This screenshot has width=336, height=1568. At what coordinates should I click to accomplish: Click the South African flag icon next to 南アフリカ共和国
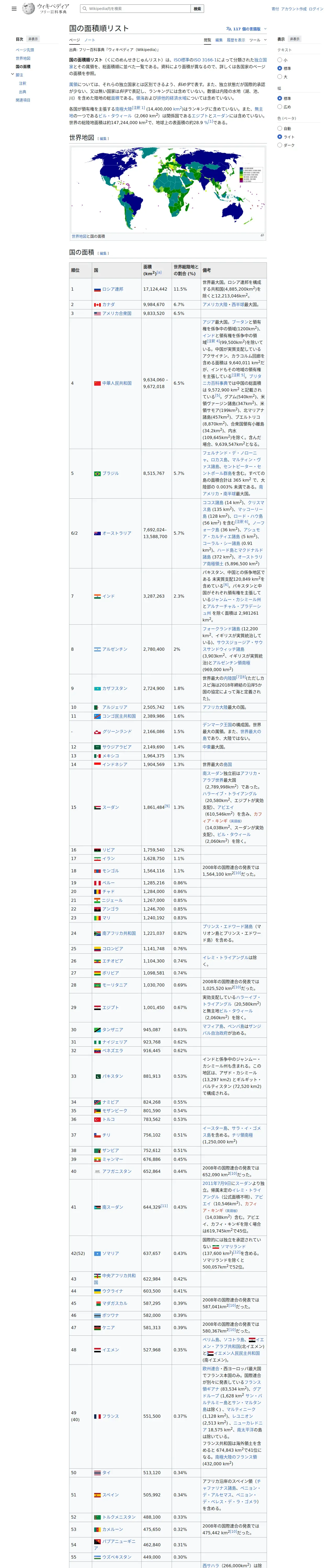[97, 933]
